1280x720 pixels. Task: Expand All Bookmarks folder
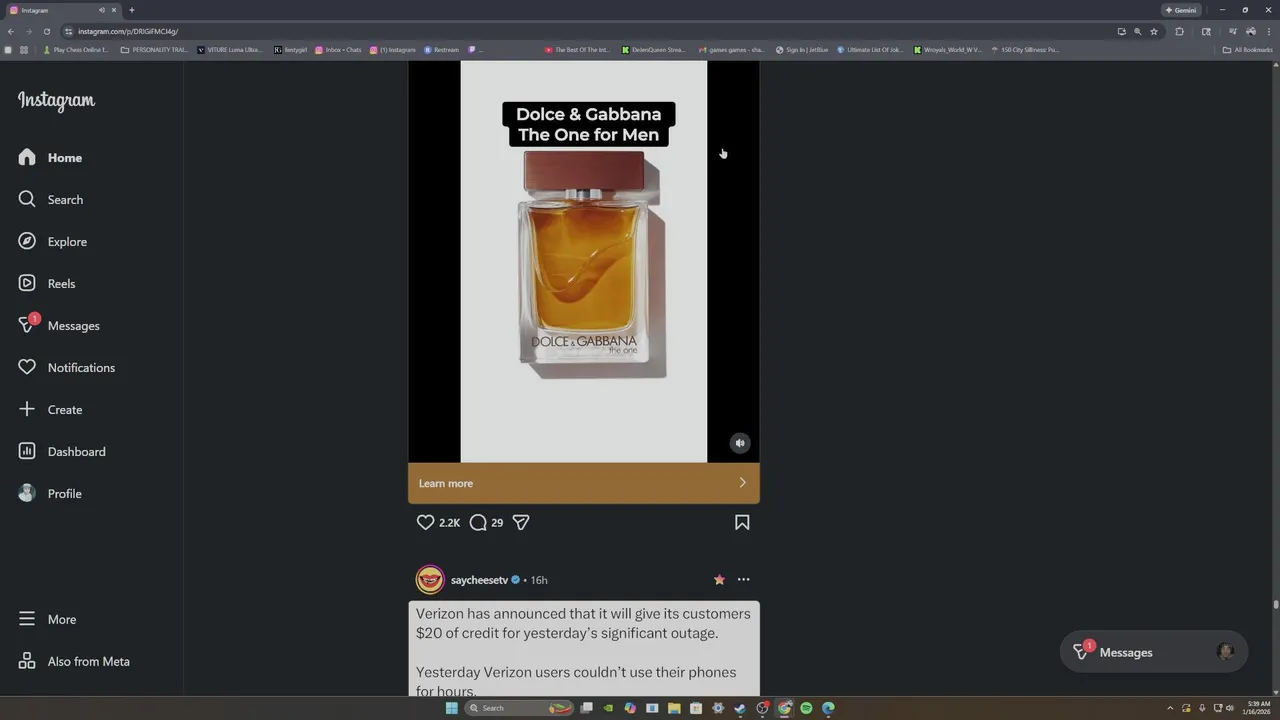pos(1248,49)
